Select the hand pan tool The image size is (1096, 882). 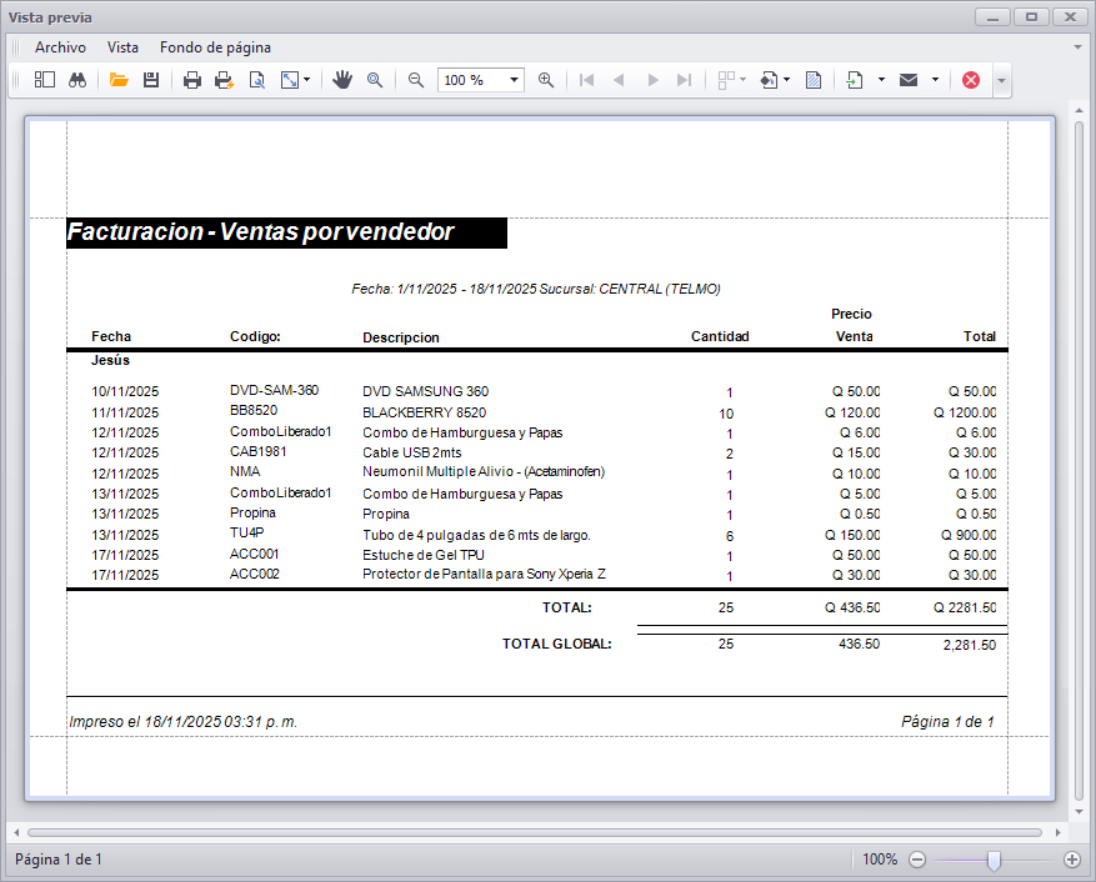point(343,80)
